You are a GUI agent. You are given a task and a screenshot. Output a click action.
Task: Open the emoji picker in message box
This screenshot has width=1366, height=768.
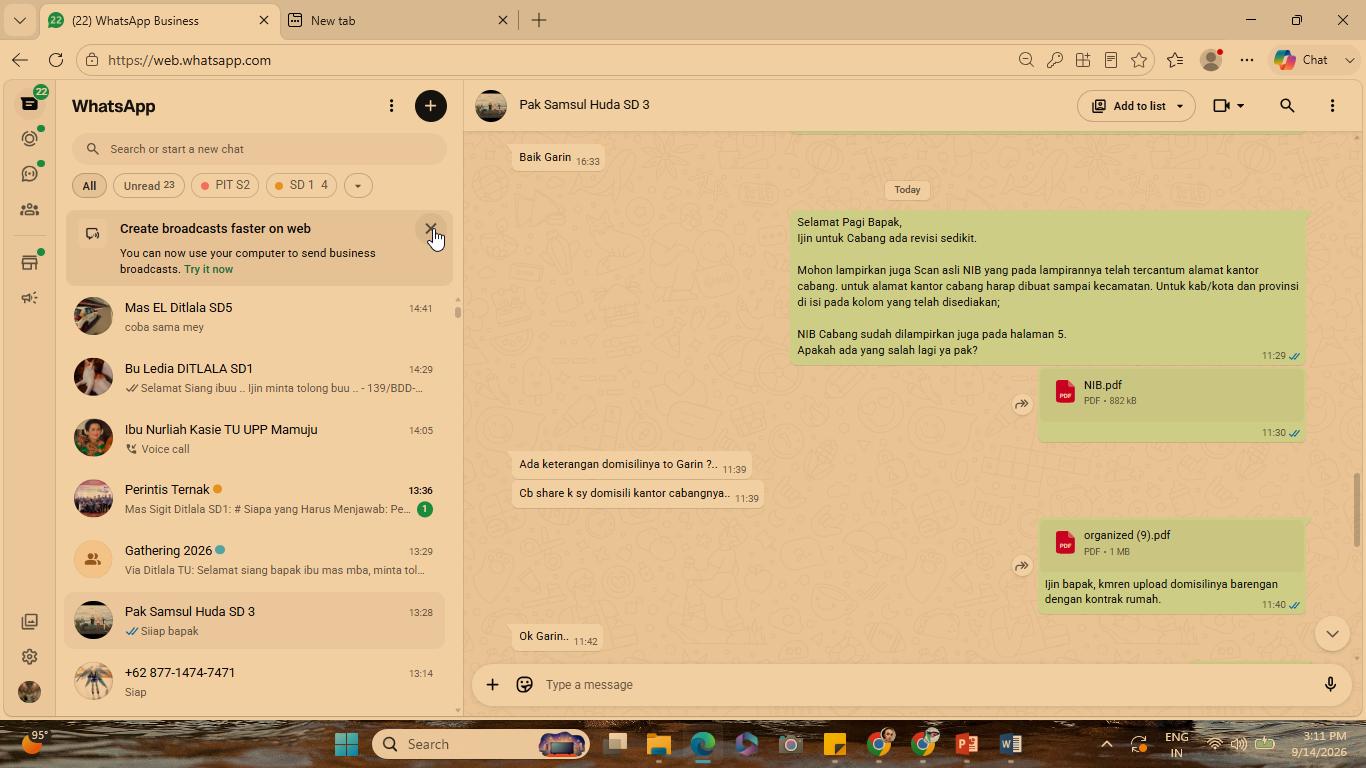pos(524,685)
